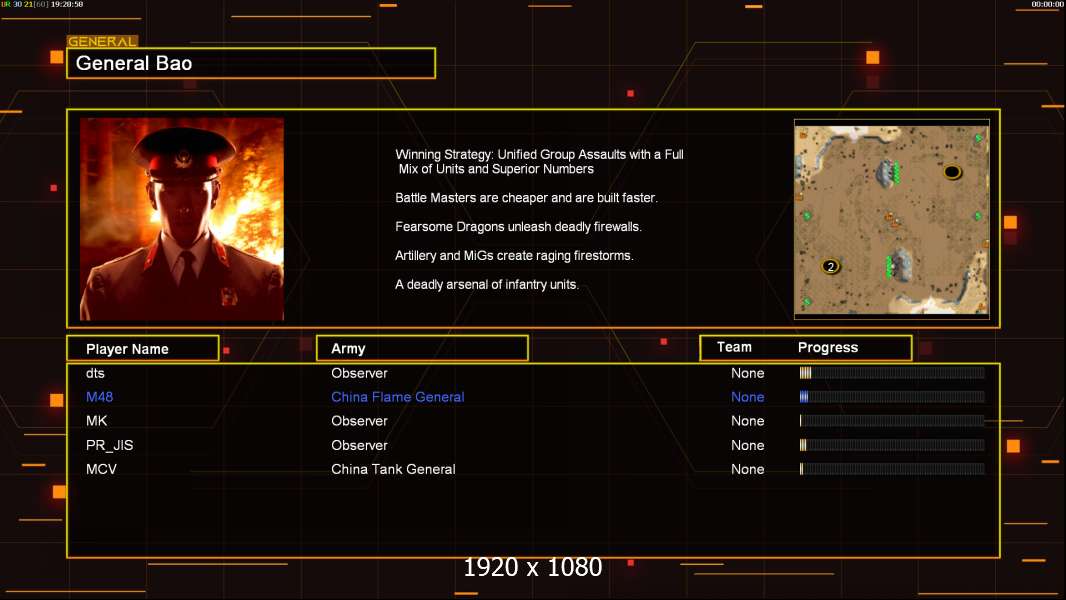The width and height of the screenshot is (1066, 600).
Task: Click the None team value for PR_JIS
Action: [x=747, y=445]
